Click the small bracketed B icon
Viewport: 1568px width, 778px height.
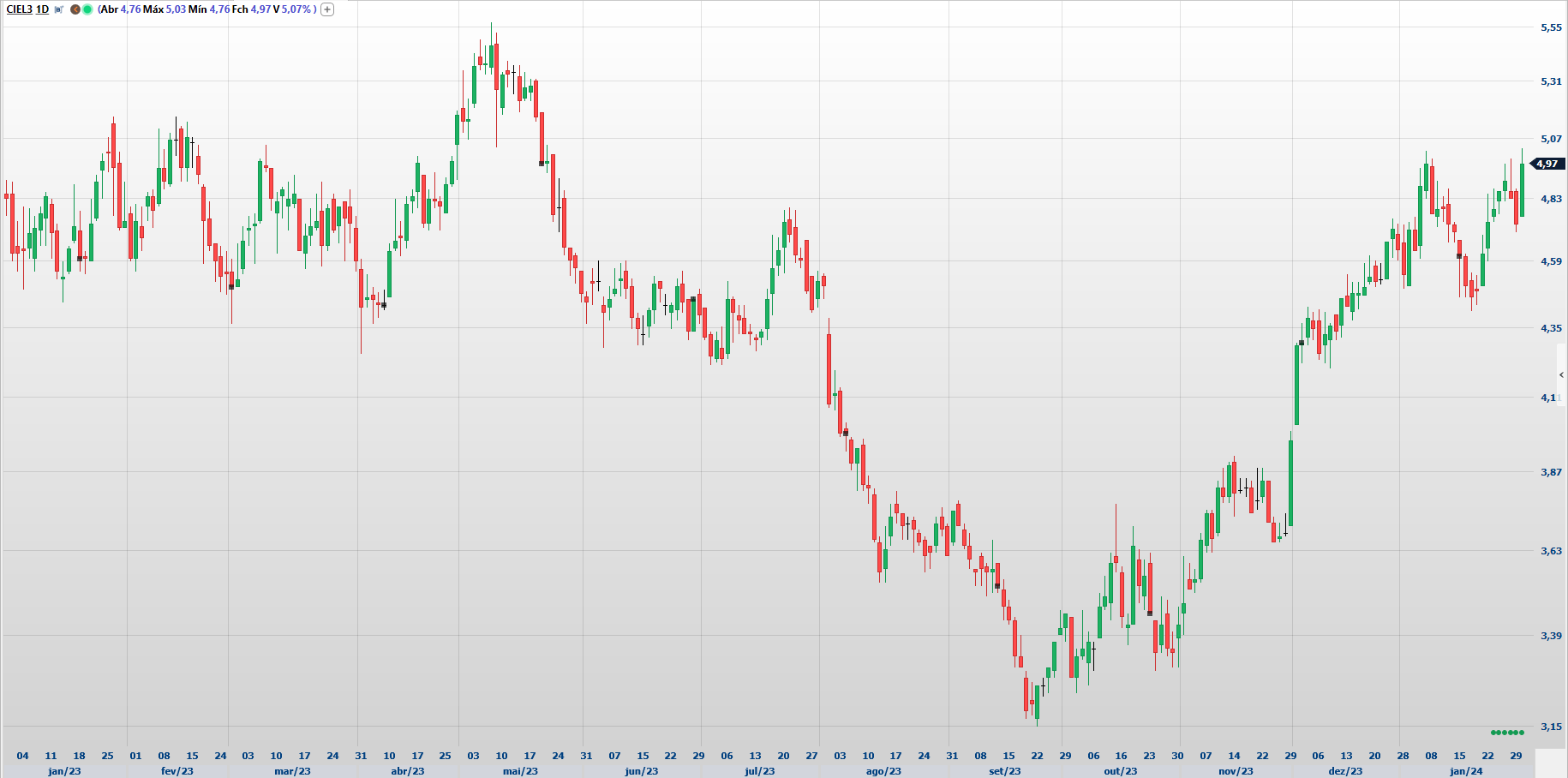click(58, 9)
